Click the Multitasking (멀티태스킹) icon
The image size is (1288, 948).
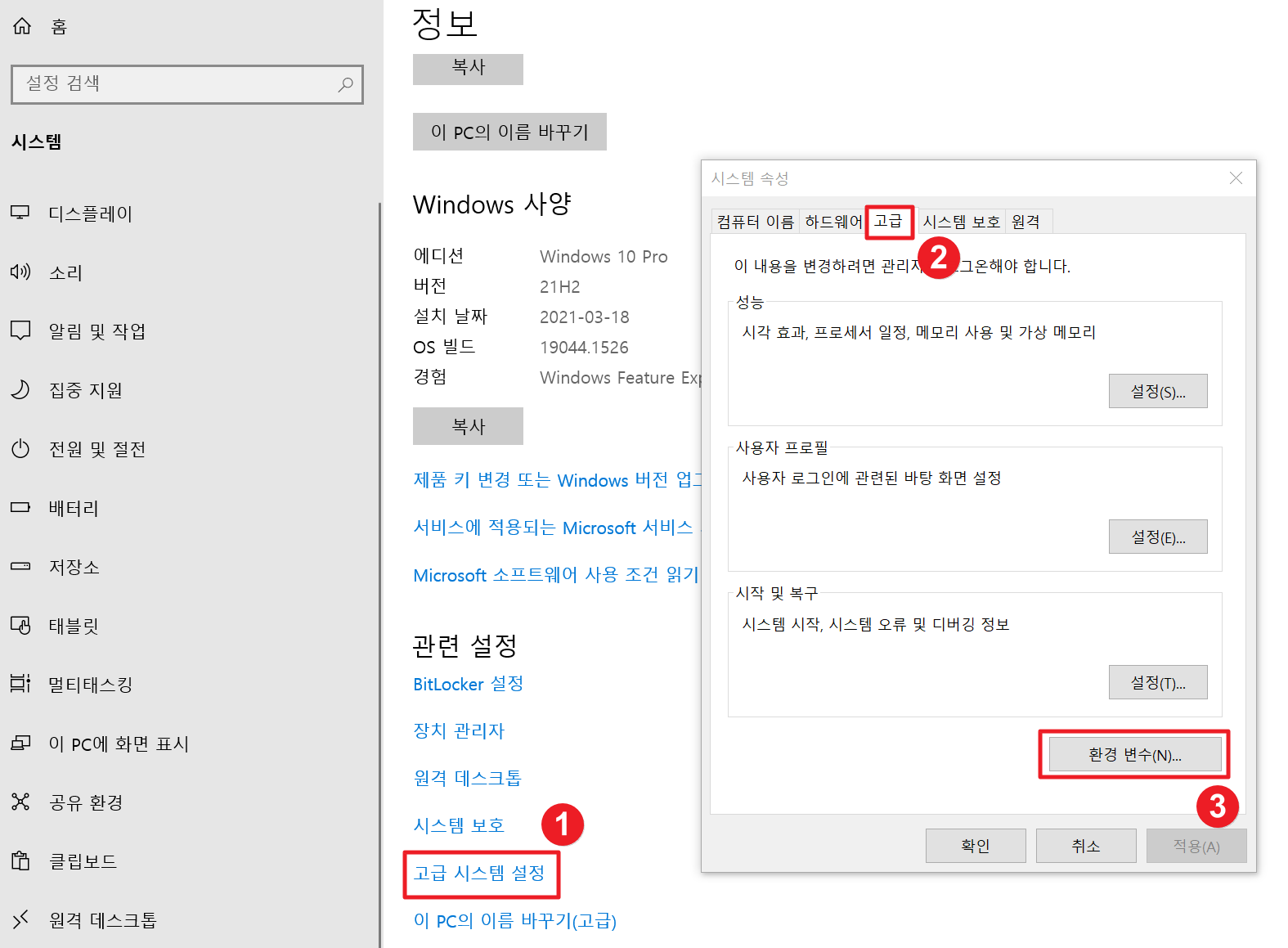point(20,683)
